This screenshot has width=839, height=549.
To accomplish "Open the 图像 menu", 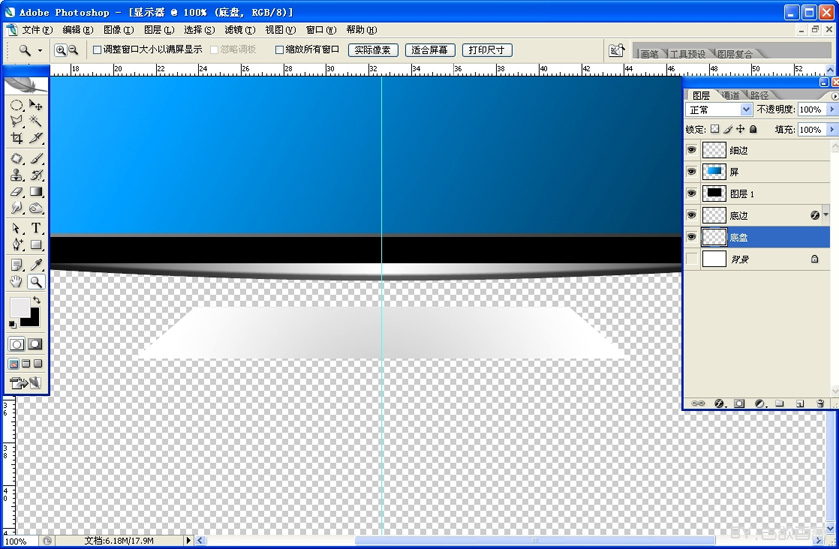I will click(118, 30).
